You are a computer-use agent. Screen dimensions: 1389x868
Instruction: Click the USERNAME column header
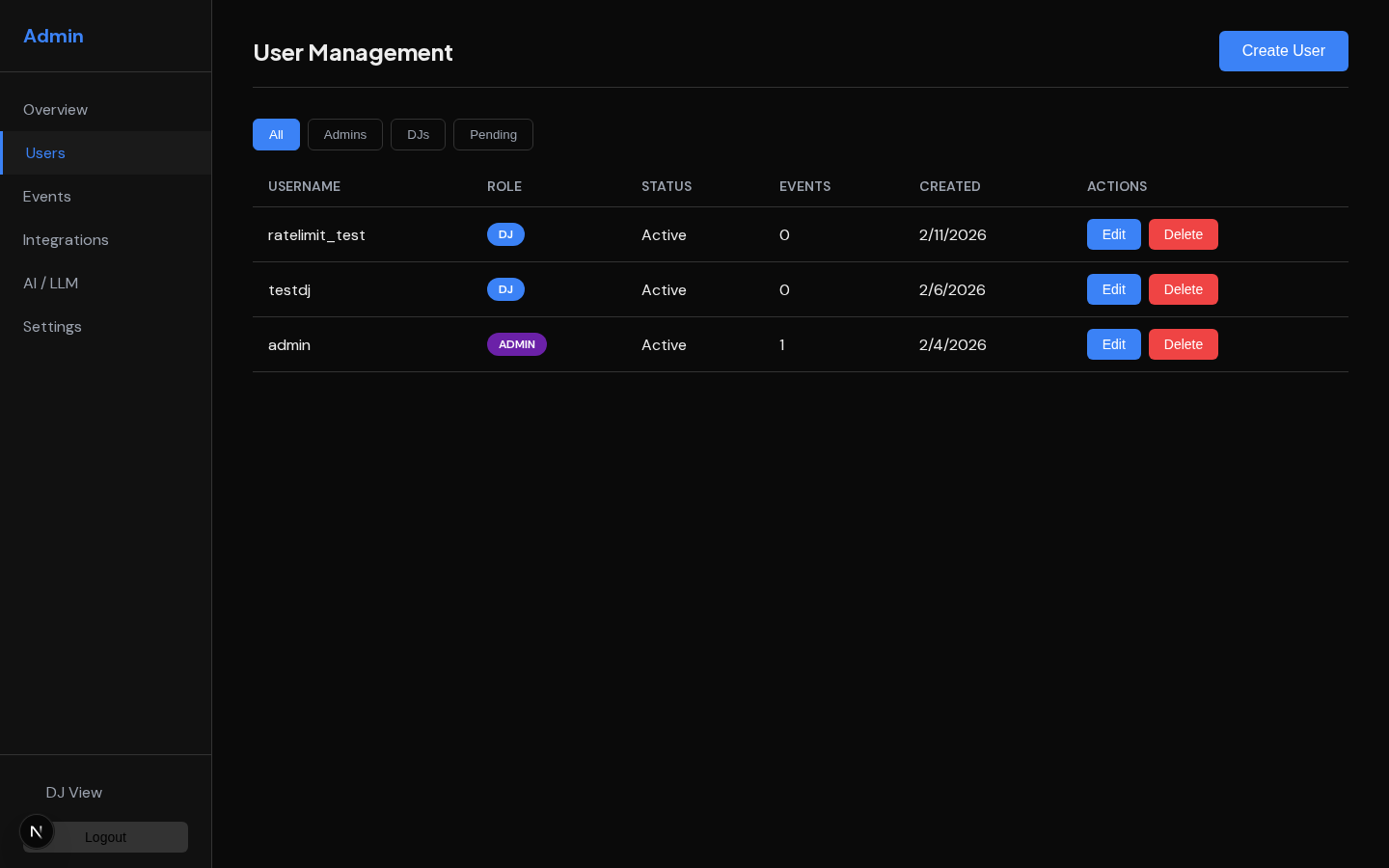(304, 186)
